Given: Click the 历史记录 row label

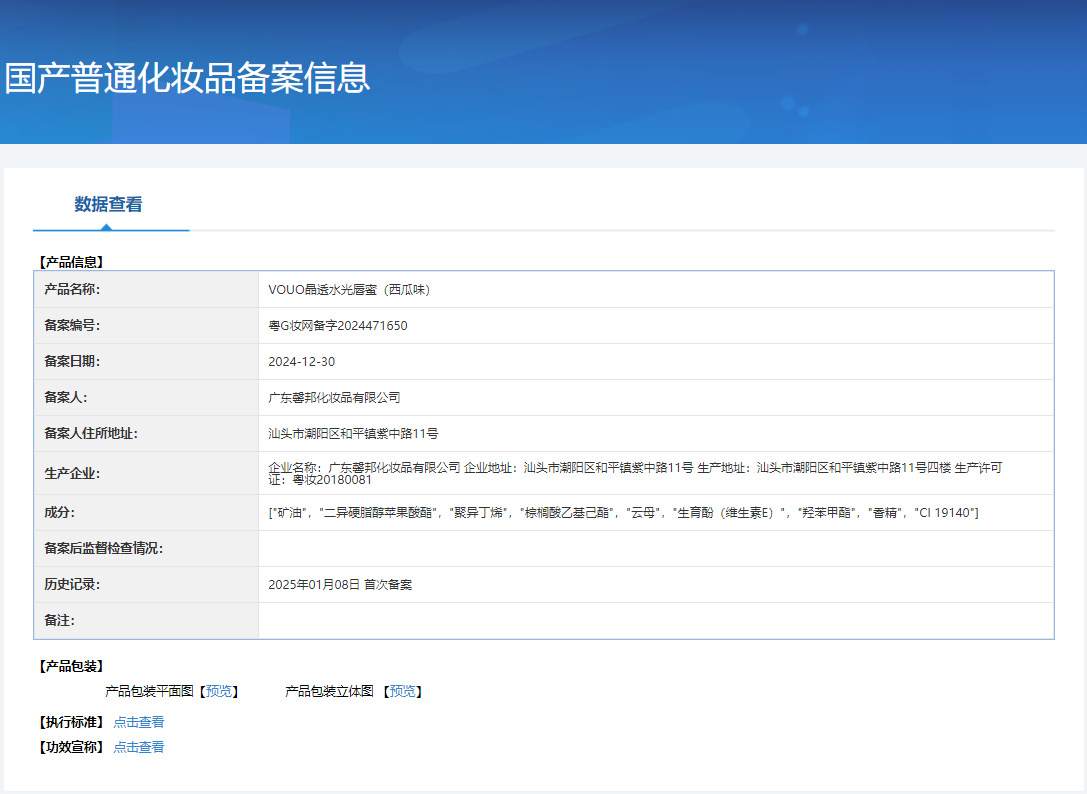Looking at the screenshot, I should (x=72, y=585).
